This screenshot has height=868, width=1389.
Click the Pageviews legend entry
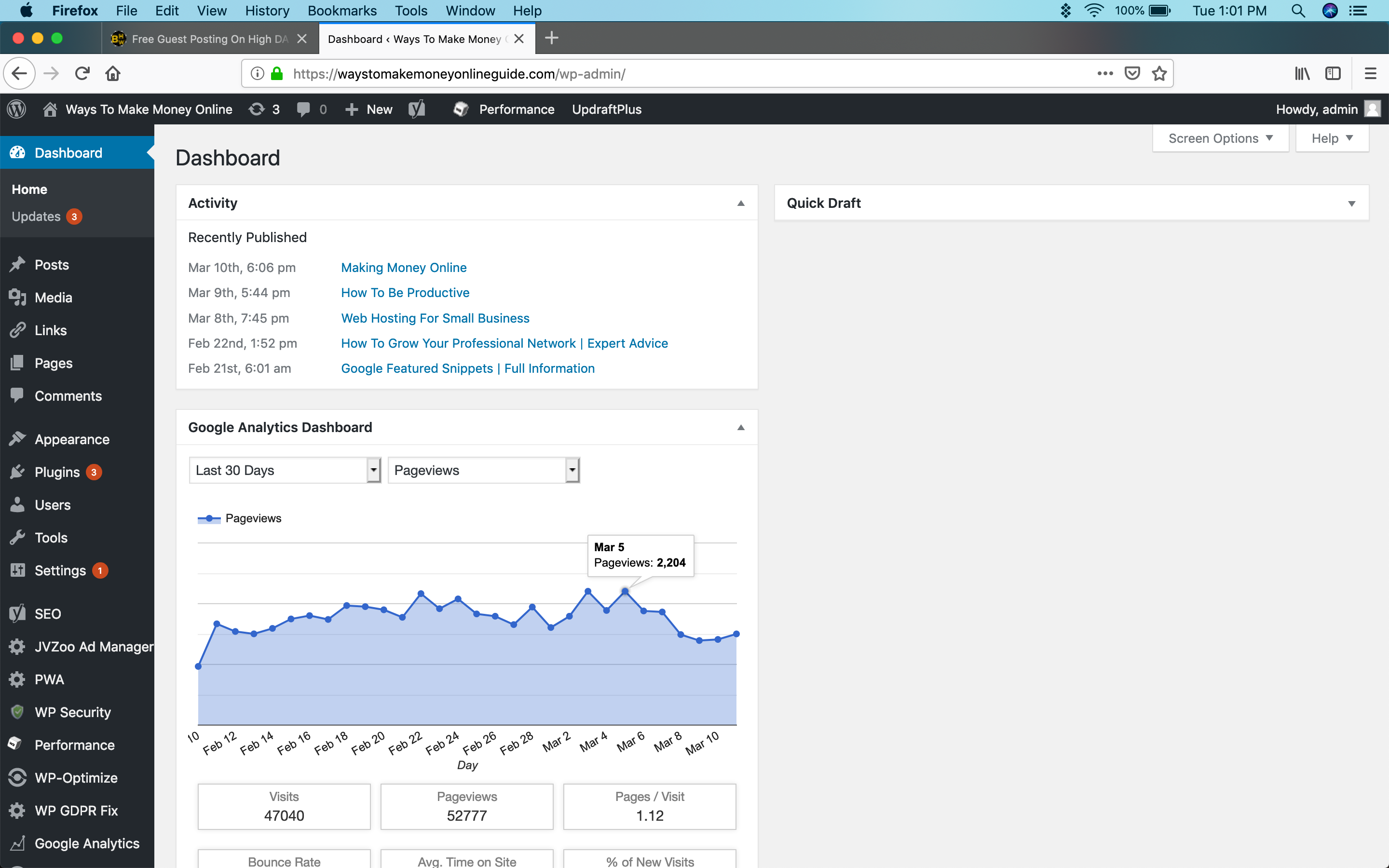tap(239, 518)
